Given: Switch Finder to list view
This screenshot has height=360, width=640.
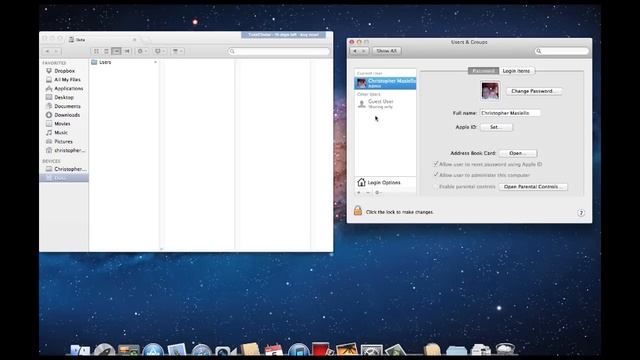Looking at the screenshot, I should (106, 51).
